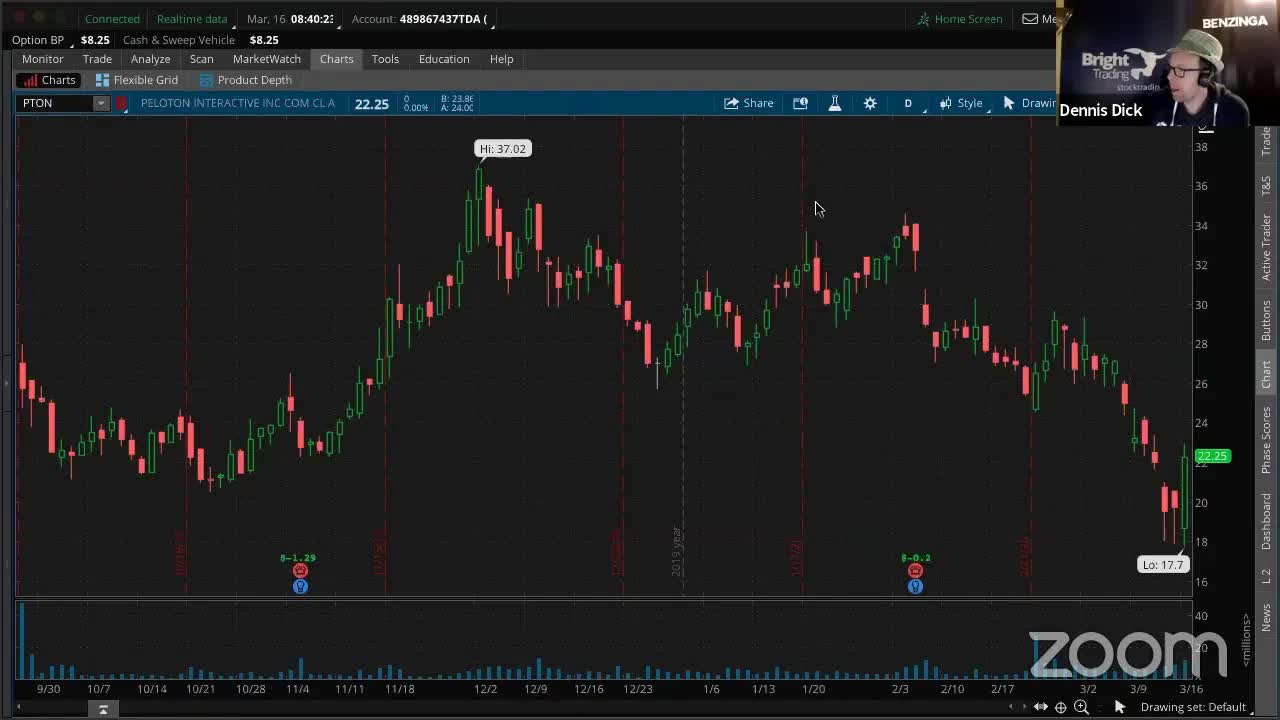Click the November blue lightbulb event icon
Image resolution: width=1280 pixels, height=720 pixels.
pyautogui.click(x=300, y=587)
